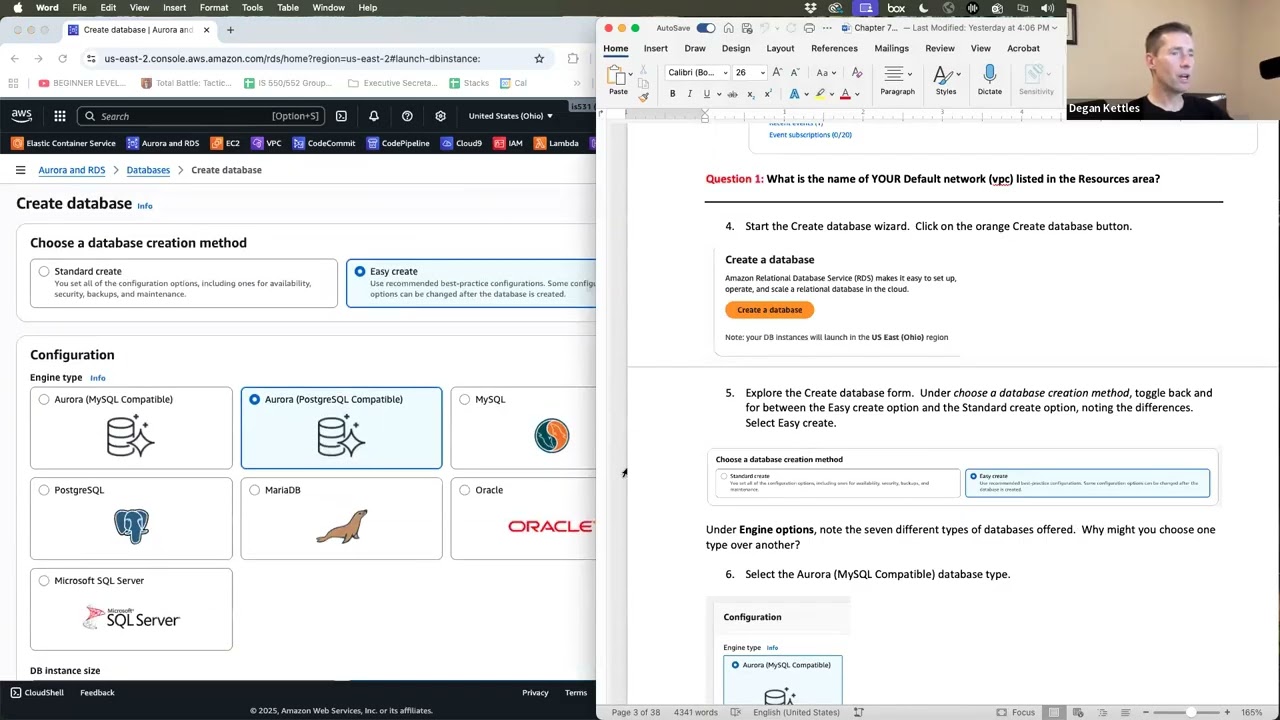1280x720 pixels.
Task: Open CloudShell from the AWS footer
Action: tap(37, 692)
